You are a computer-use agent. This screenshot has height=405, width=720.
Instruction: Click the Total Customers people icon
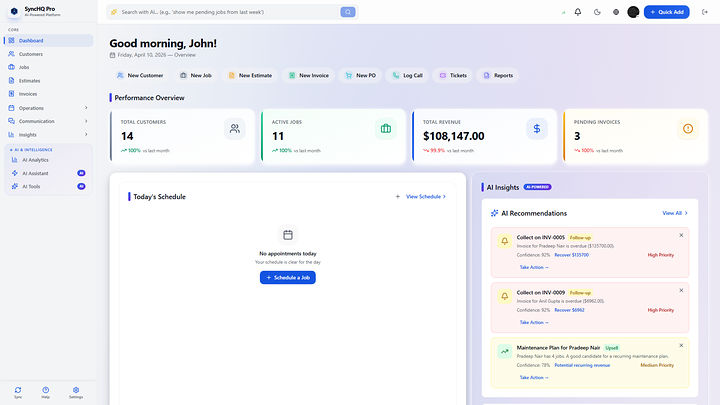tap(235, 129)
